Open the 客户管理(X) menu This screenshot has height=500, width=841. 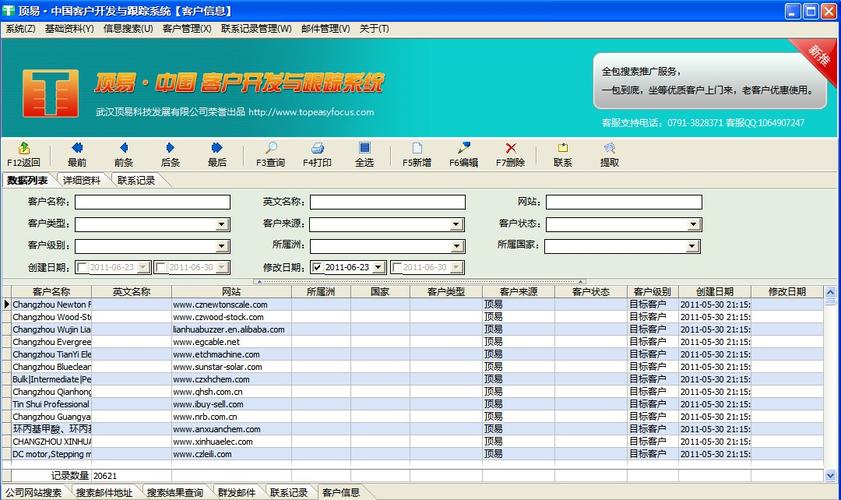pos(187,28)
